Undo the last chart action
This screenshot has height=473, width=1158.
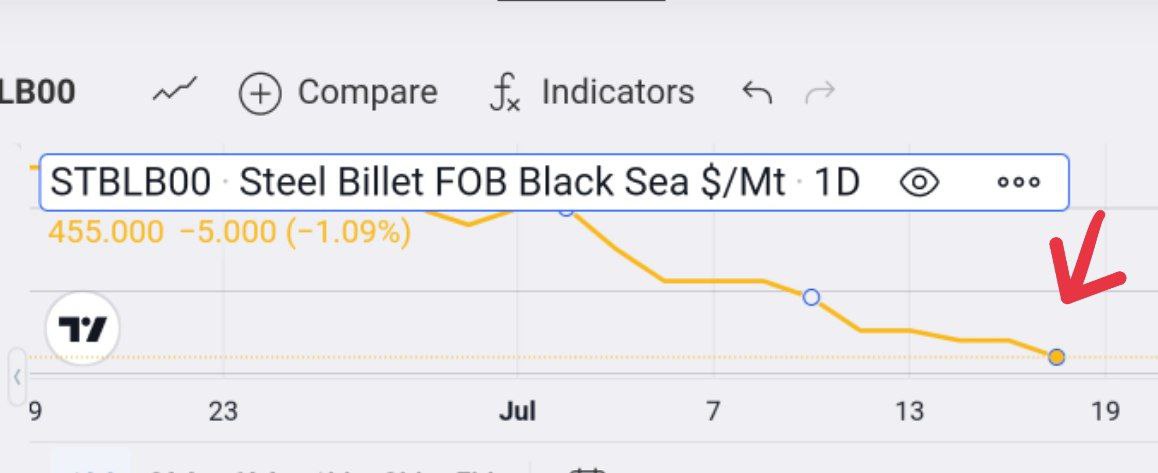[757, 92]
